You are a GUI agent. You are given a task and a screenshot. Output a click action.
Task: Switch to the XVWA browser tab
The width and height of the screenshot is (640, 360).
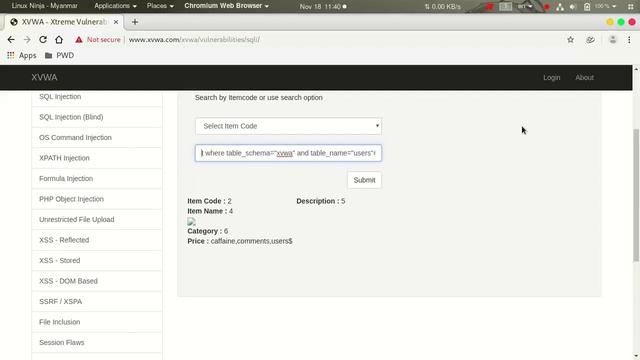coord(64,22)
